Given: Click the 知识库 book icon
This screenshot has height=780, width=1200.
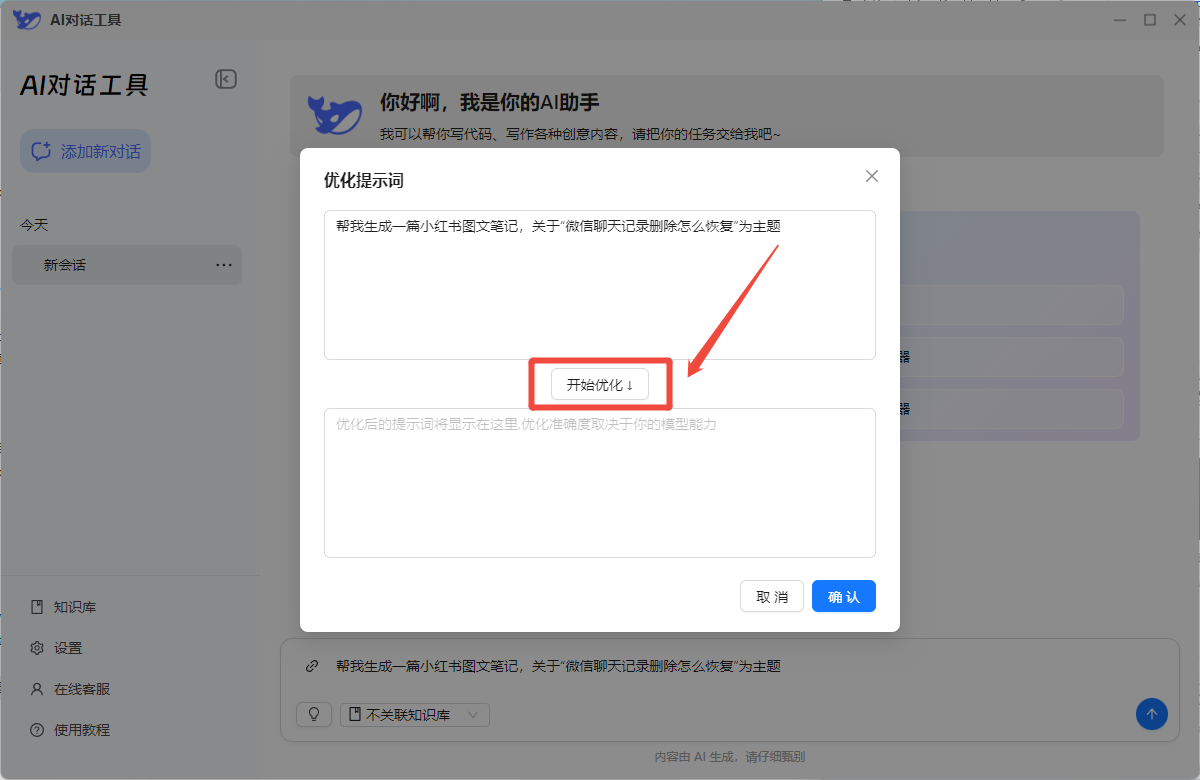Looking at the screenshot, I should click(x=37, y=607).
